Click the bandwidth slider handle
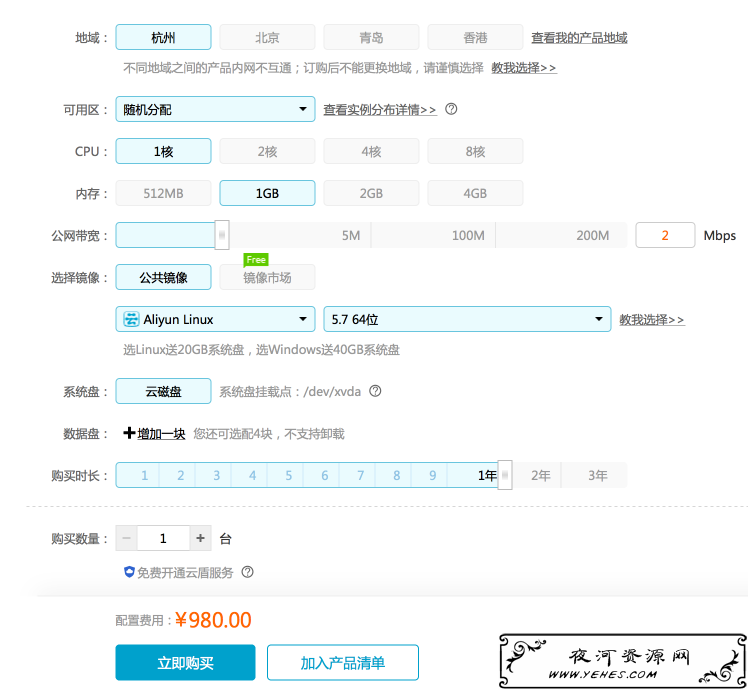 (x=222, y=235)
